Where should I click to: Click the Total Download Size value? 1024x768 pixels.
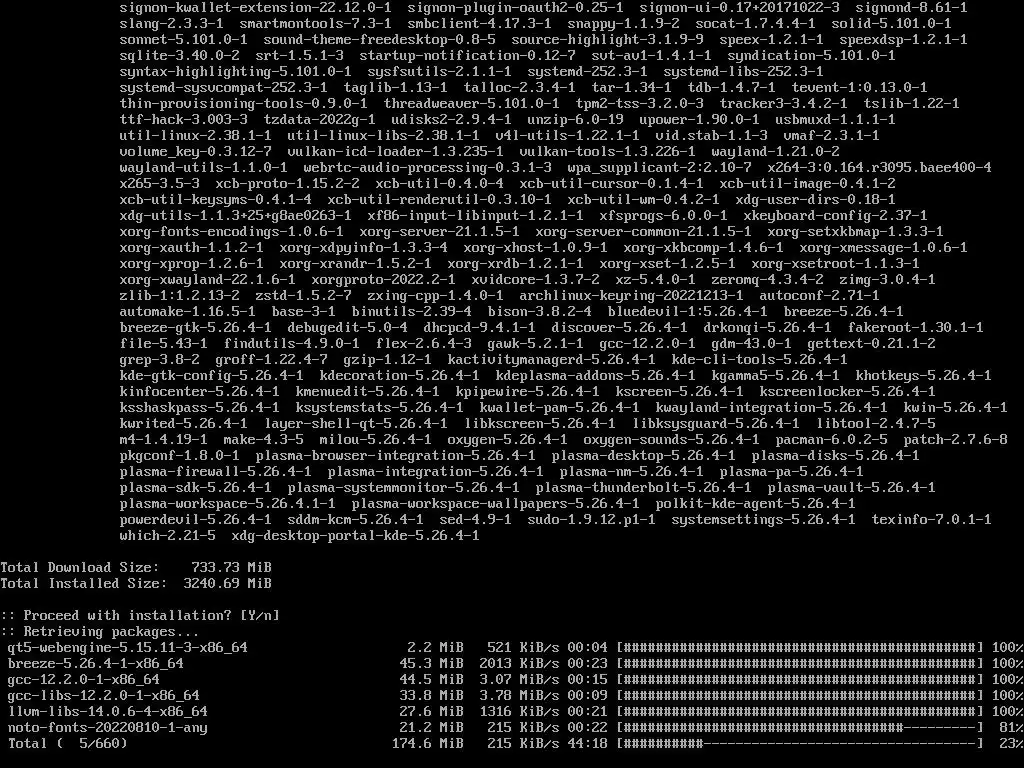pyautogui.click(x=231, y=568)
